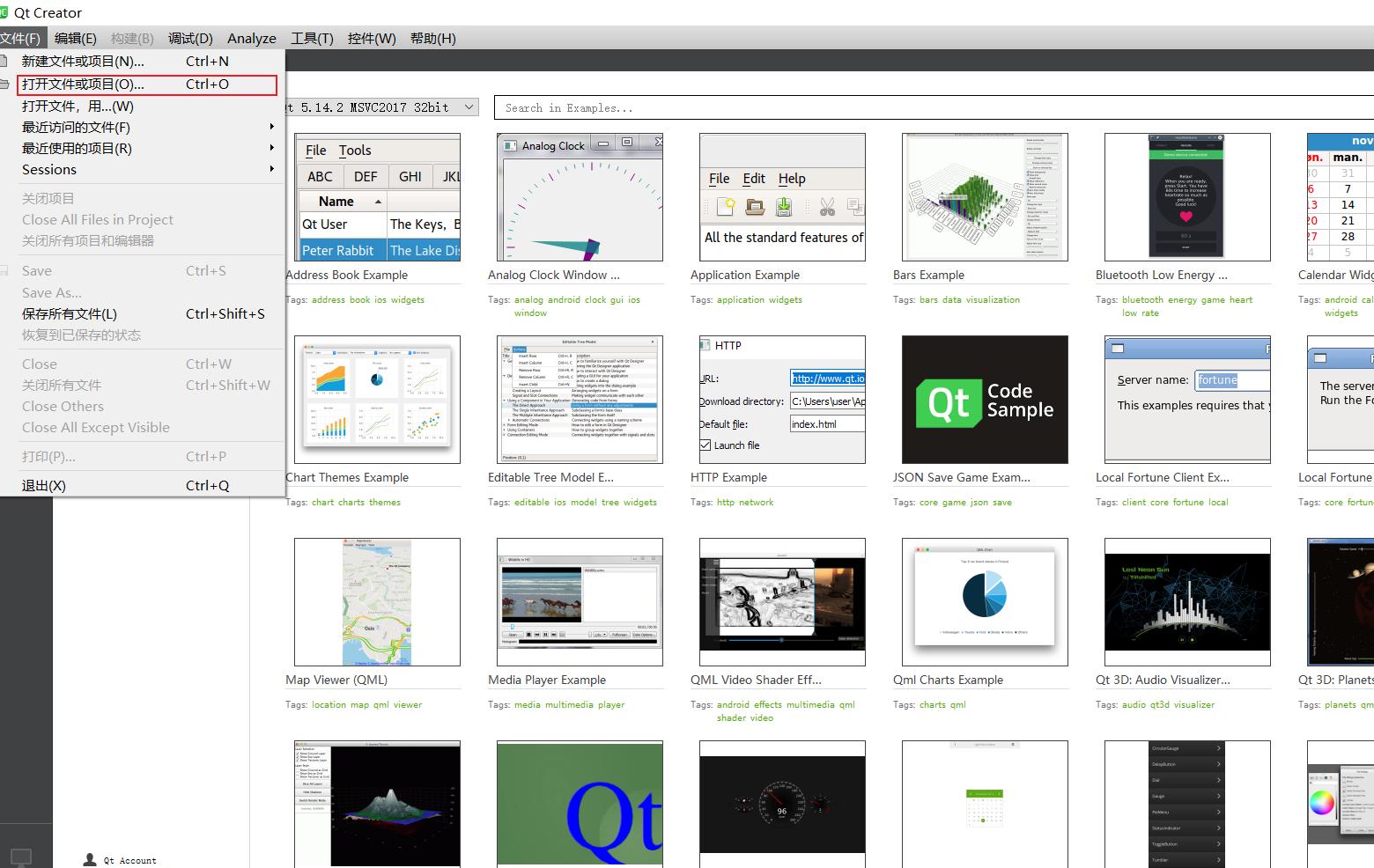Open the 帮助(H) menu
The image size is (1374, 868).
432,38
